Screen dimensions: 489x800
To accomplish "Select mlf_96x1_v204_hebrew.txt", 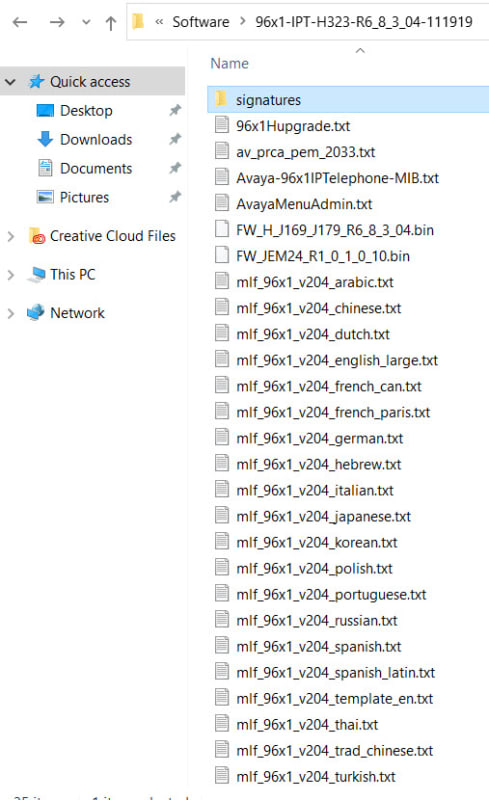I will 319,464.
